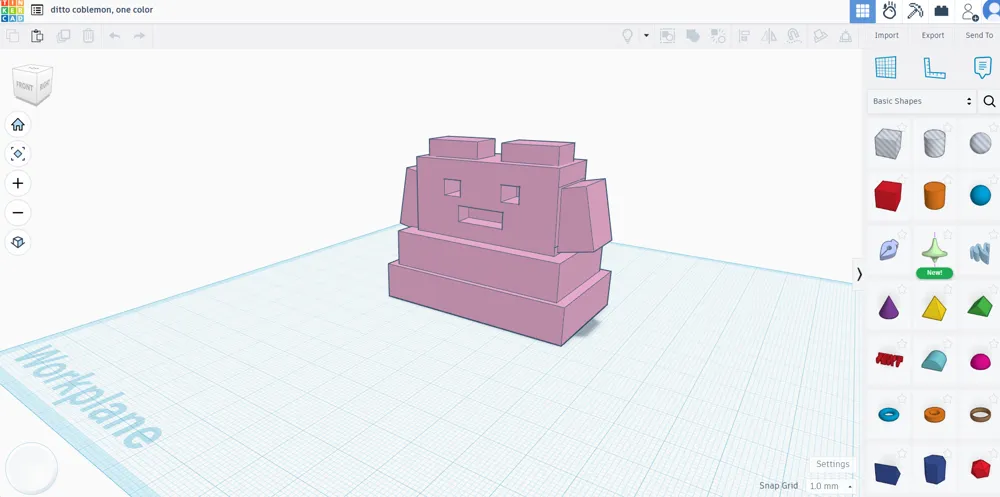Select the pink ditto model

click(501, 239)
